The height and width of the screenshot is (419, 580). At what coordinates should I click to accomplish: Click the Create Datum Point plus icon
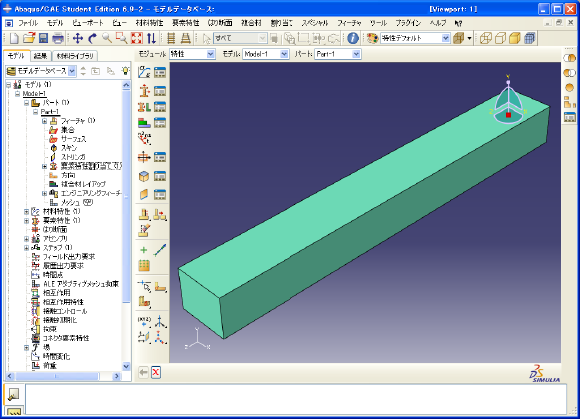[x=144, y=250]
